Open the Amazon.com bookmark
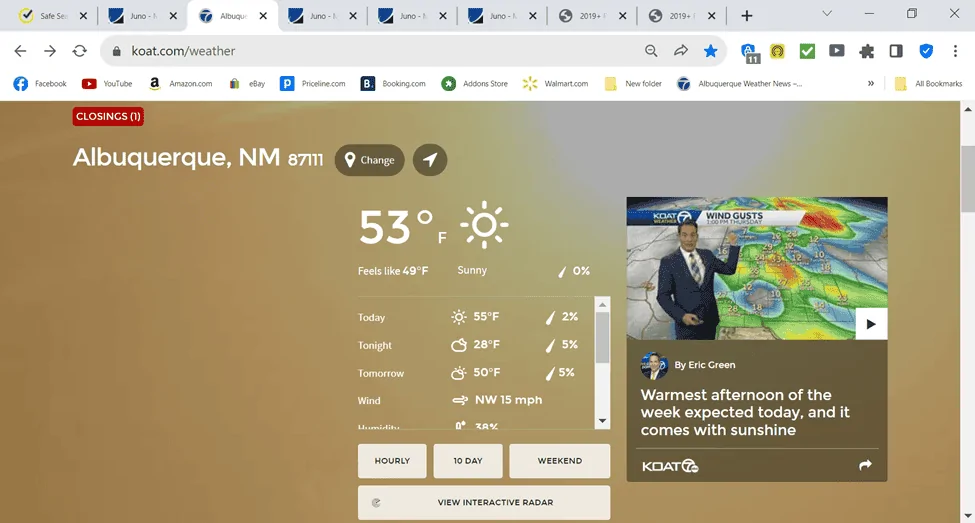This screenshot has height=523, width=975. point(180,83)
